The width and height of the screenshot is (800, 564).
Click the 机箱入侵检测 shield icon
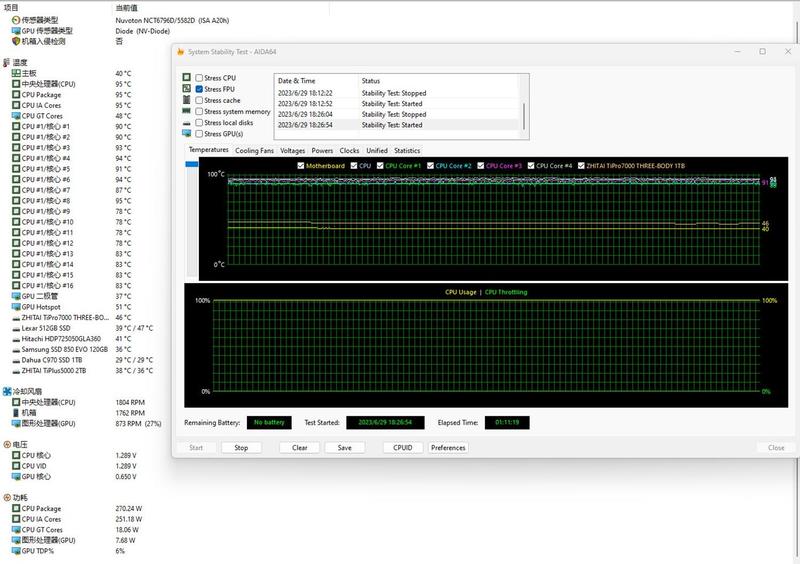(x=16, y=41)
